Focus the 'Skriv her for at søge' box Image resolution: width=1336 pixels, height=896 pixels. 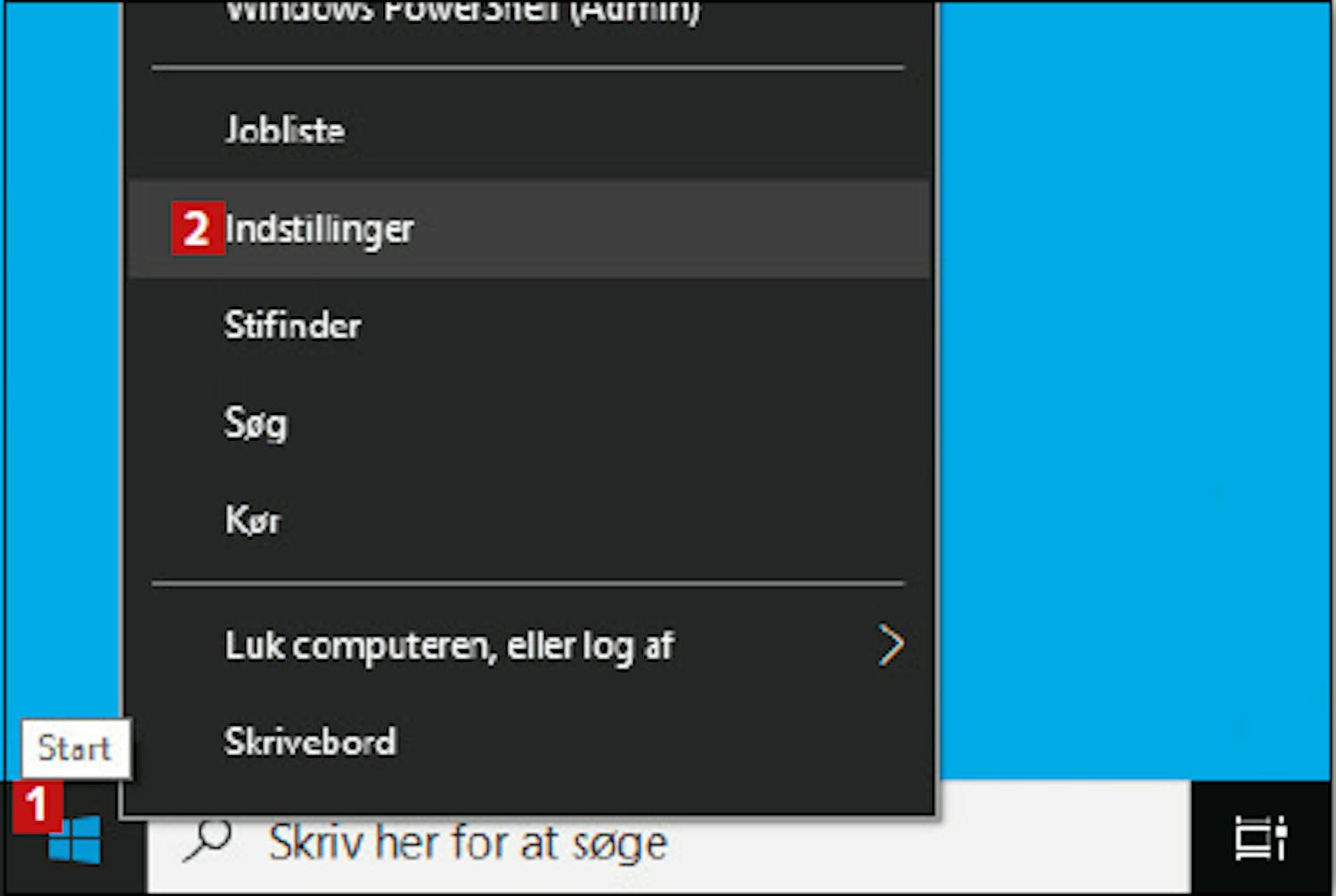click(668, 838)
